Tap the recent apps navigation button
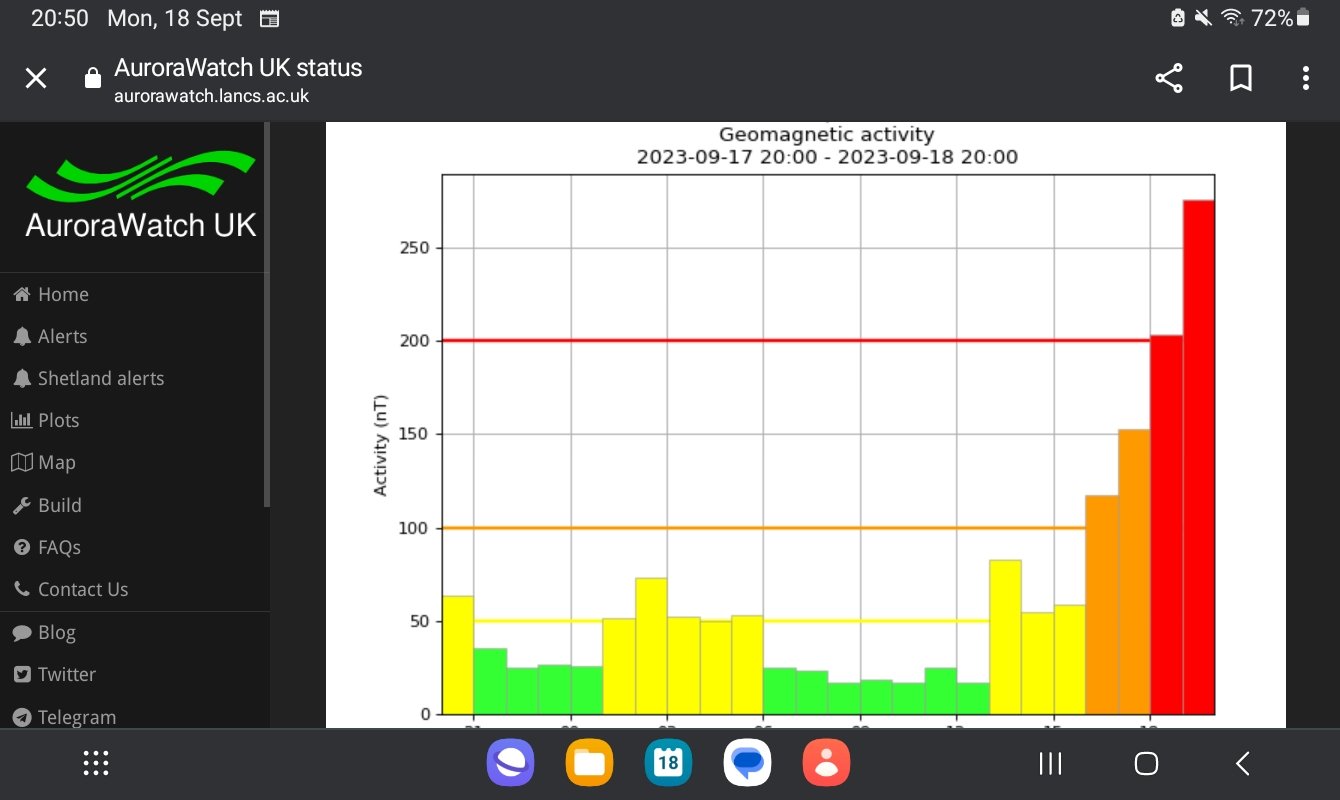 click(x=1050, y=764)
